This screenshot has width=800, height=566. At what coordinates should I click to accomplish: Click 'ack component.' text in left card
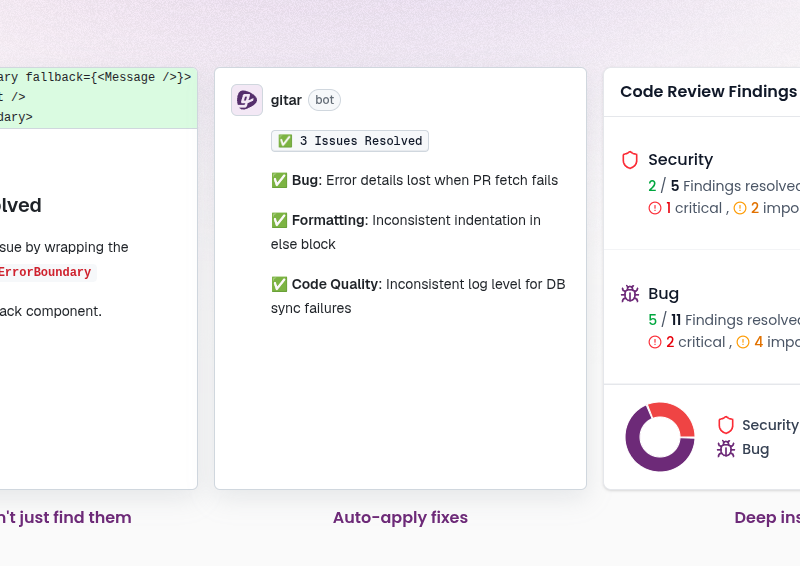tap(51, 311)
